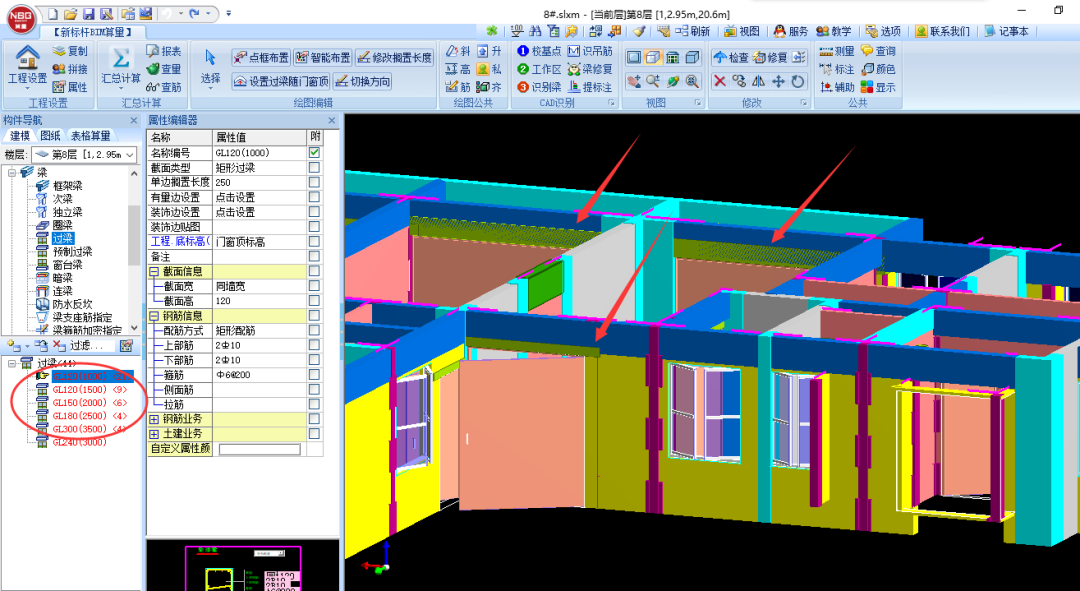The image size is (1080, 591).
Task: Click the move cross-arrows icon
Action: pos(778,81)
